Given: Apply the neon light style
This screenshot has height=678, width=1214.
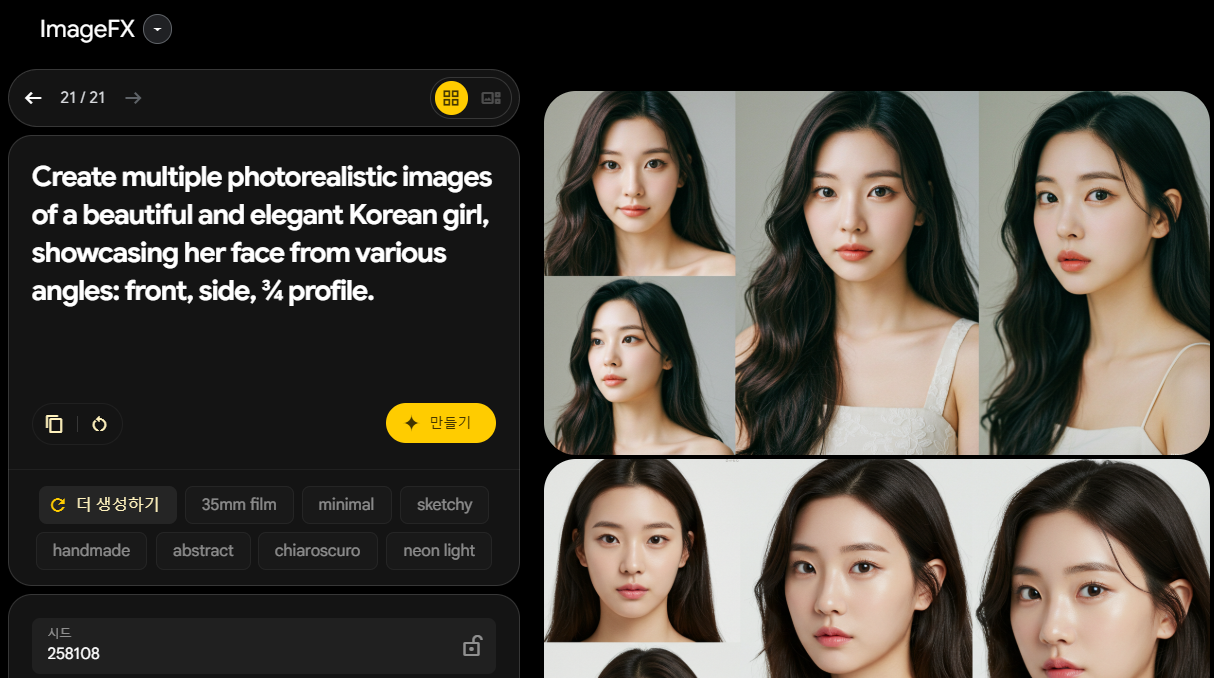Looking at the screenshot, I should (438, 550).
